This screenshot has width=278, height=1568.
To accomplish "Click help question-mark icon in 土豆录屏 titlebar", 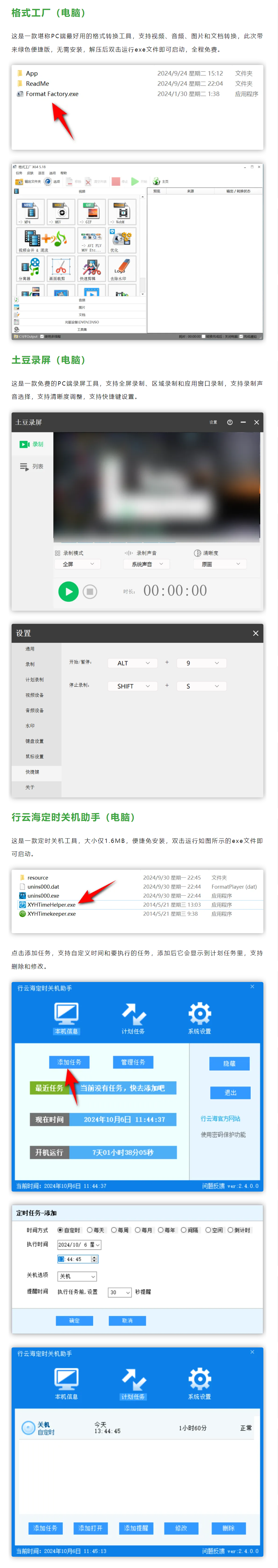I will click(x=229, y=422).
